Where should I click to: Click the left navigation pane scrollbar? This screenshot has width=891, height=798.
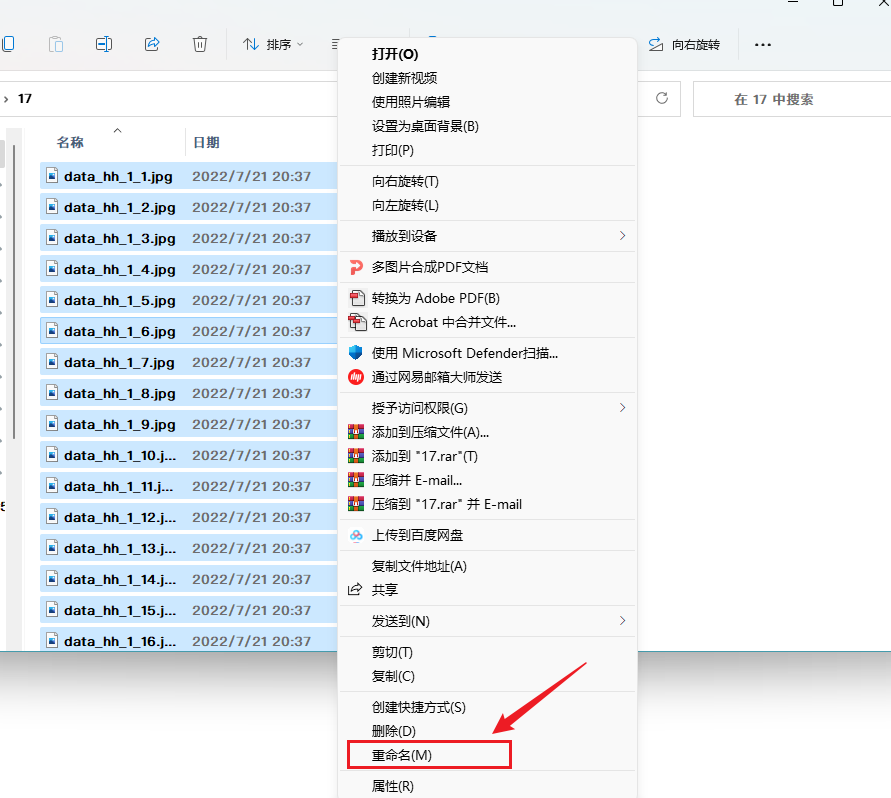pyautogui.click(x=14, y=293)
